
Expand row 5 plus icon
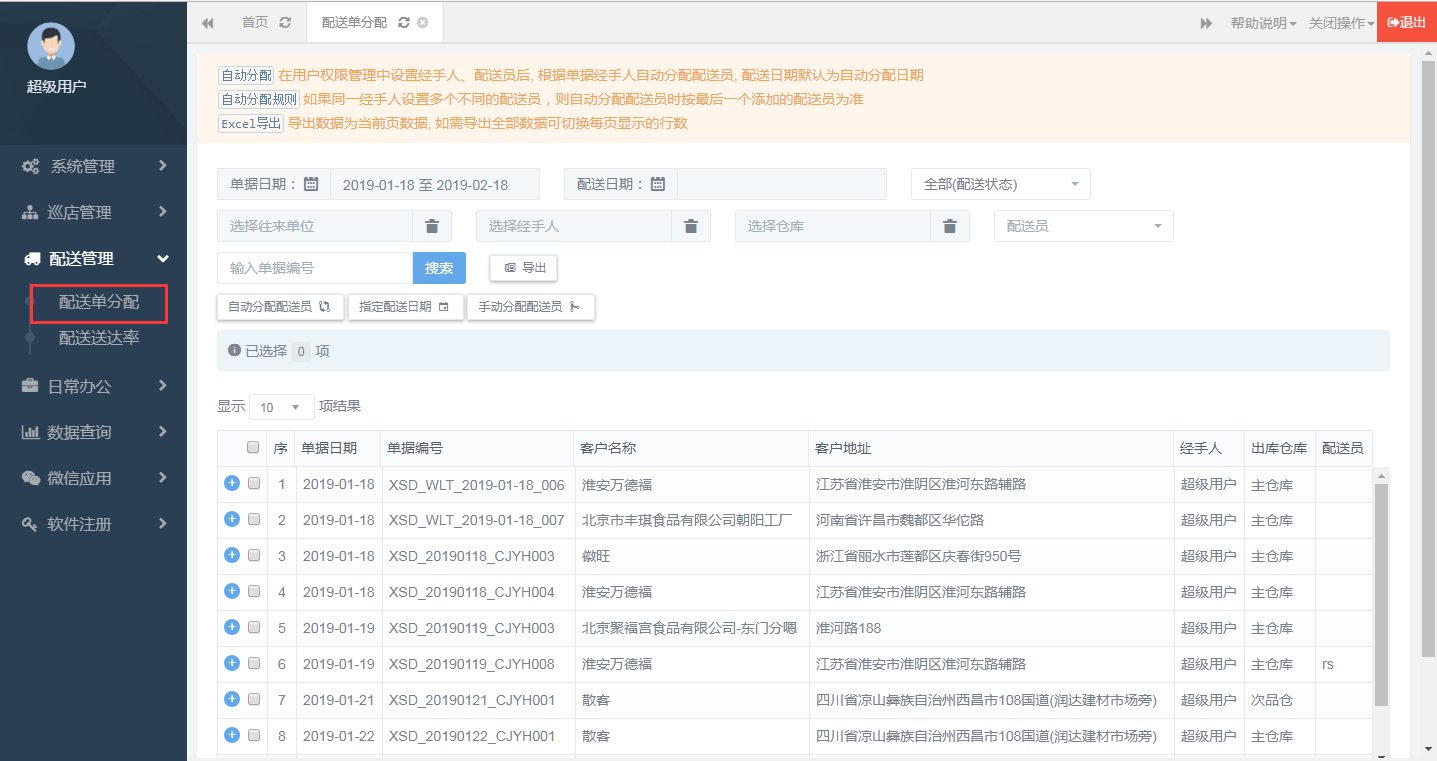pos(232,627)
